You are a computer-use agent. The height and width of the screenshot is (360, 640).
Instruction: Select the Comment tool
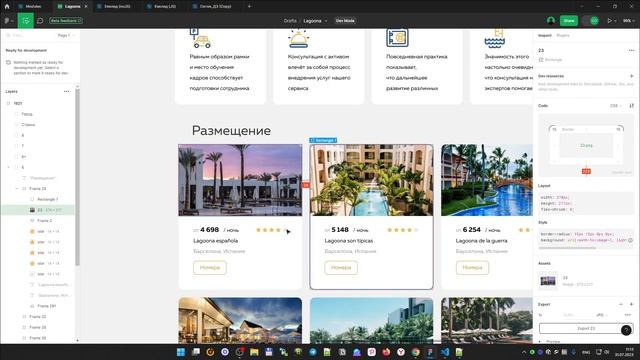(40, 20)
